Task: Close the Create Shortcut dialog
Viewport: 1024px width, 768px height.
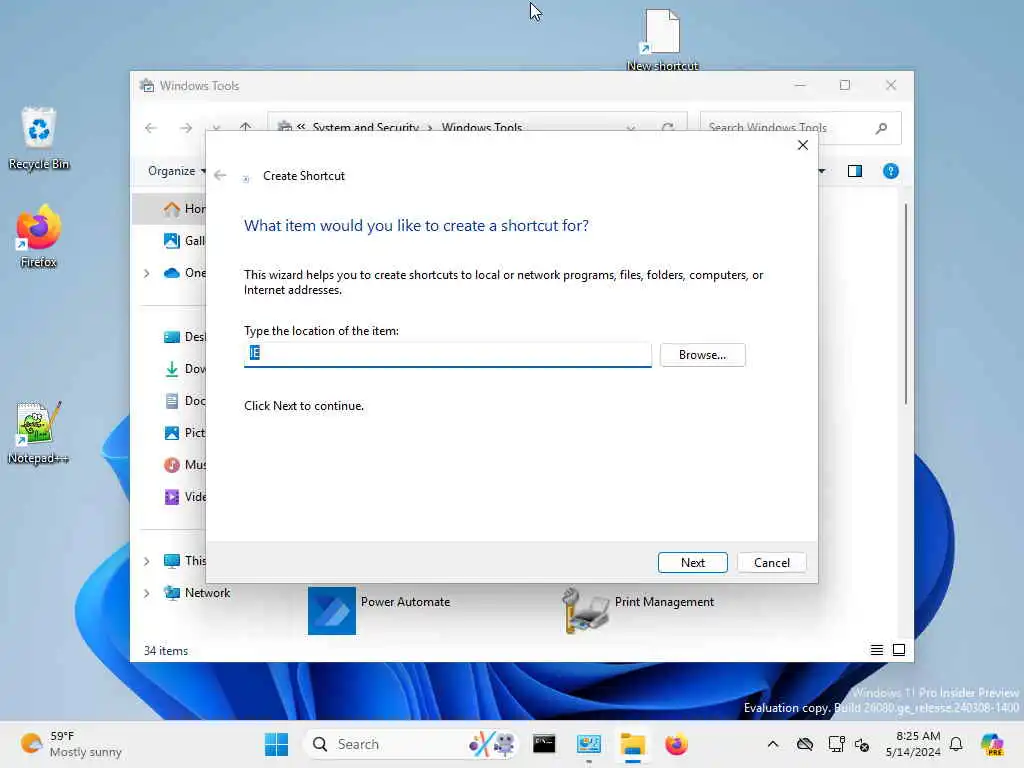Action: 803,145
